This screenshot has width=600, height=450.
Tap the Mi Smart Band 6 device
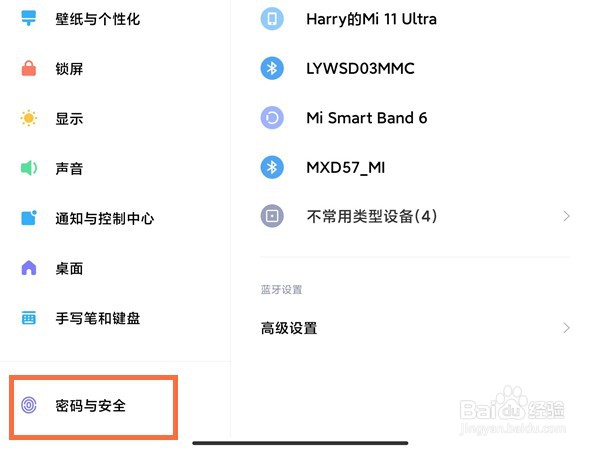coord(415,118)
